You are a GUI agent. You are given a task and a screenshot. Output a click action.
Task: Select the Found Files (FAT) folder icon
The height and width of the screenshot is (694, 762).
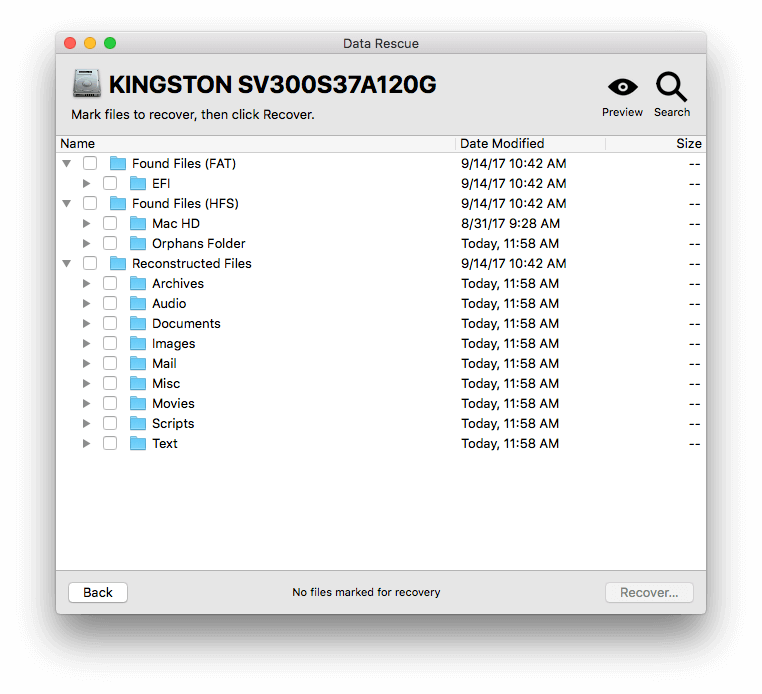[118, 163]
